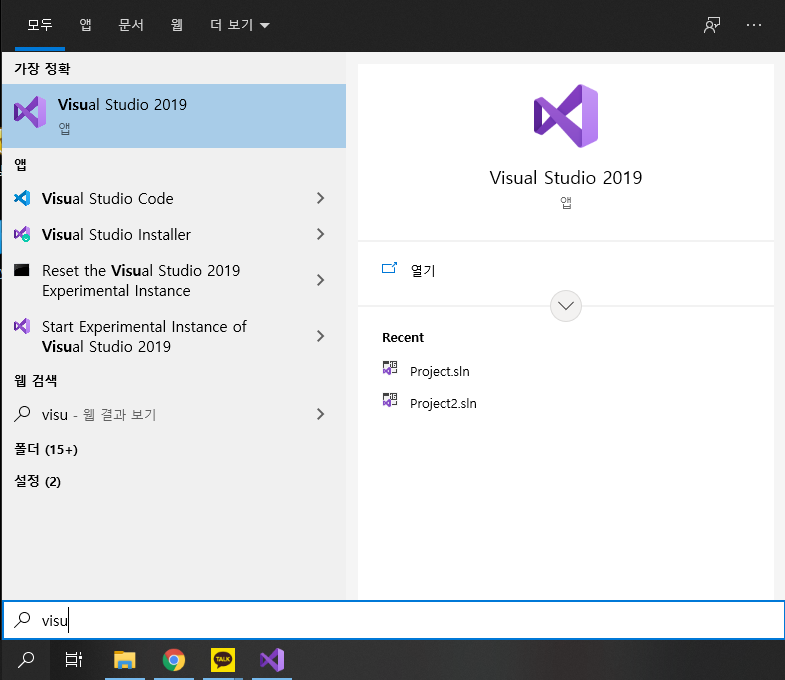
Task: Expand Visual Studio Code result arrow
Action: pyautogui.click(x=320, y=198)
